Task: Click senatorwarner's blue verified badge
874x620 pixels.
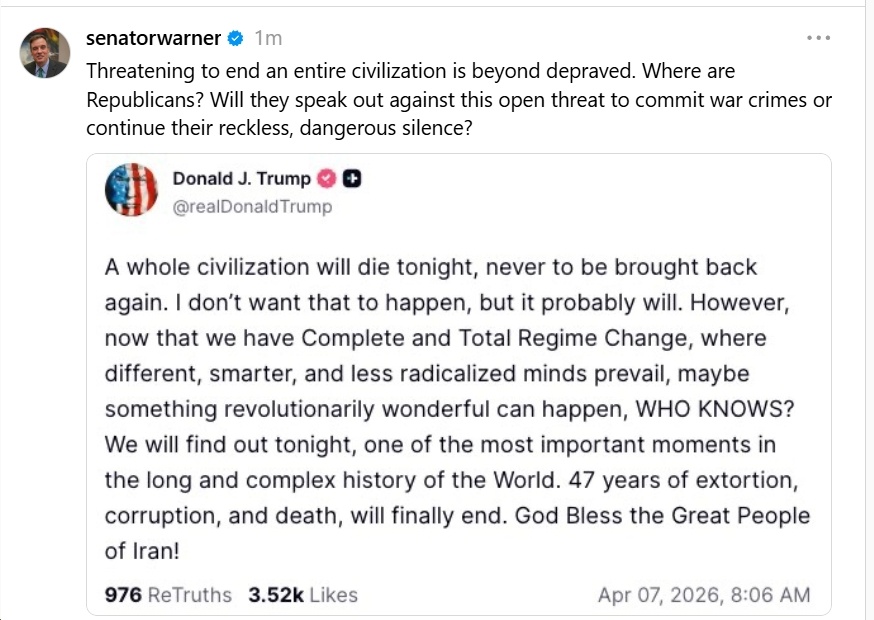Action: [x=236, y=39]
